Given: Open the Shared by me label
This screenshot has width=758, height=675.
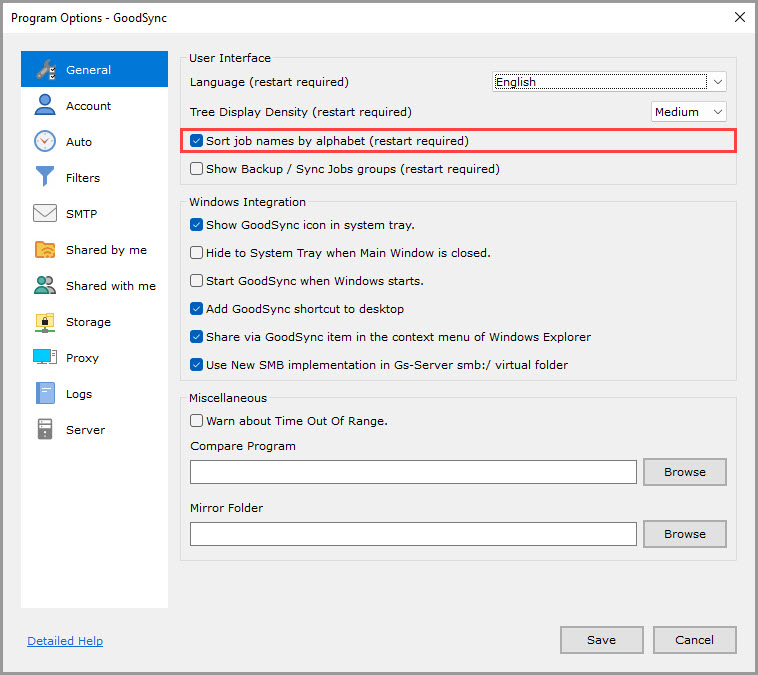Looking at the screenshot, I should point(106,250).
